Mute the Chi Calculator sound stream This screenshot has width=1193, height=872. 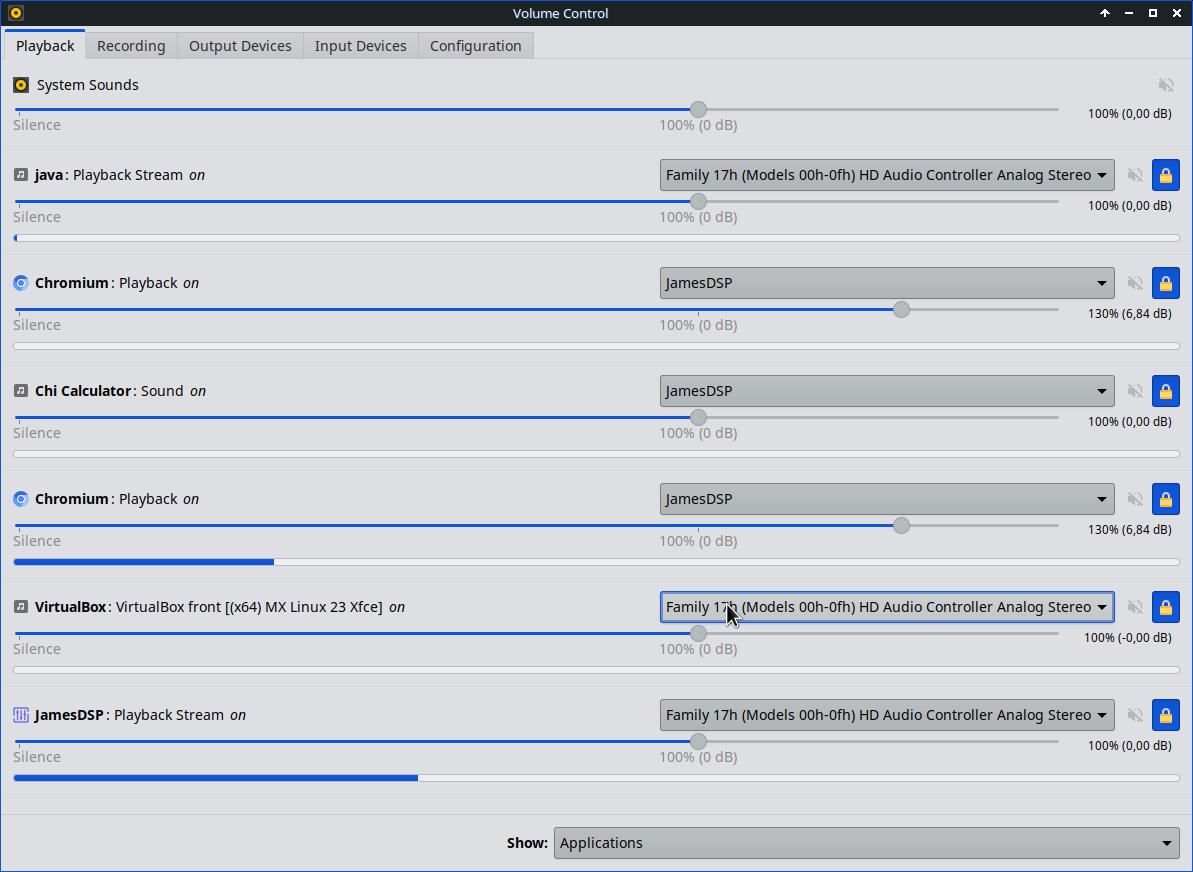(x=1135, y=391)
